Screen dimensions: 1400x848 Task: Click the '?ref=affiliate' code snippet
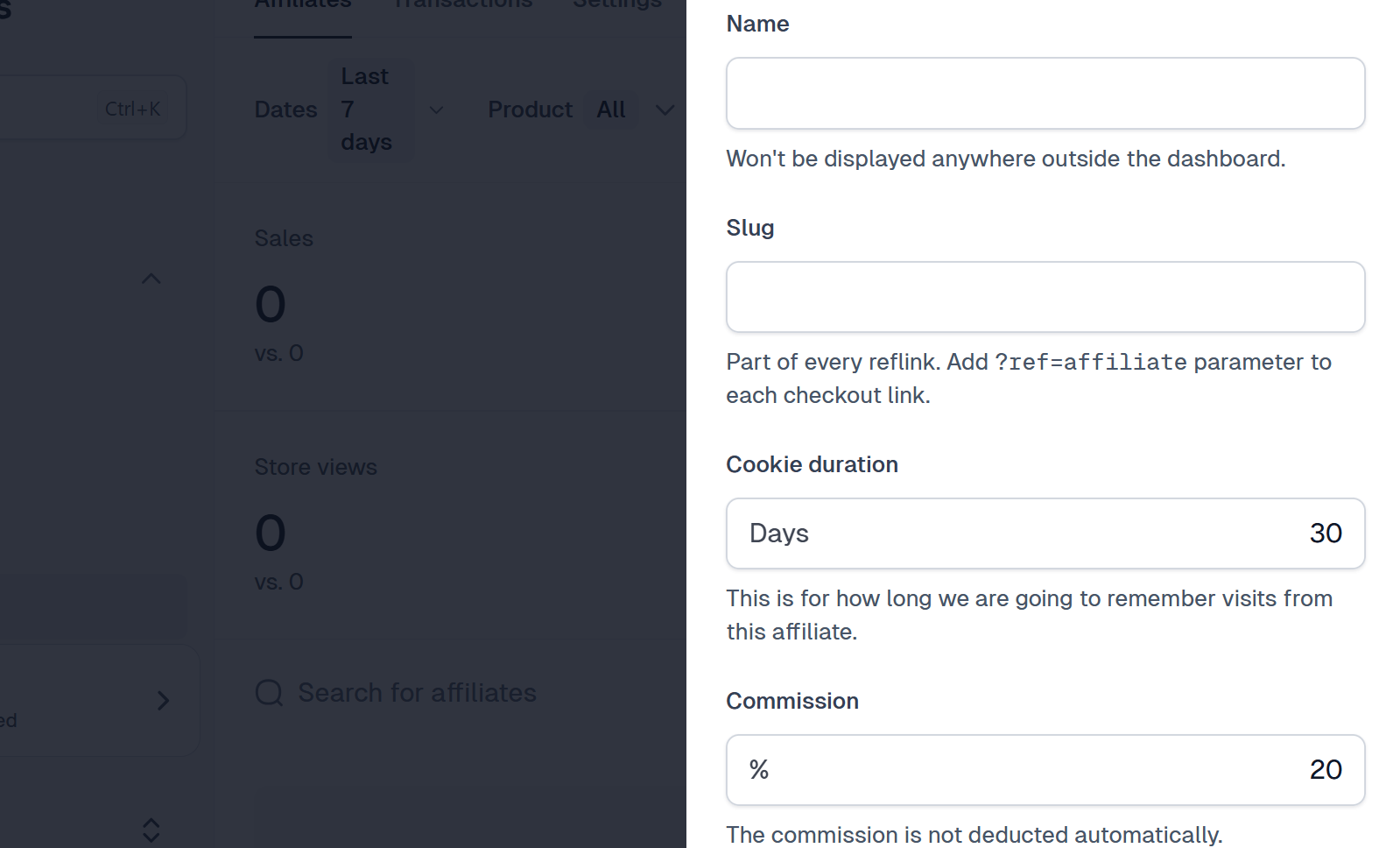(x=1091, y=362)
